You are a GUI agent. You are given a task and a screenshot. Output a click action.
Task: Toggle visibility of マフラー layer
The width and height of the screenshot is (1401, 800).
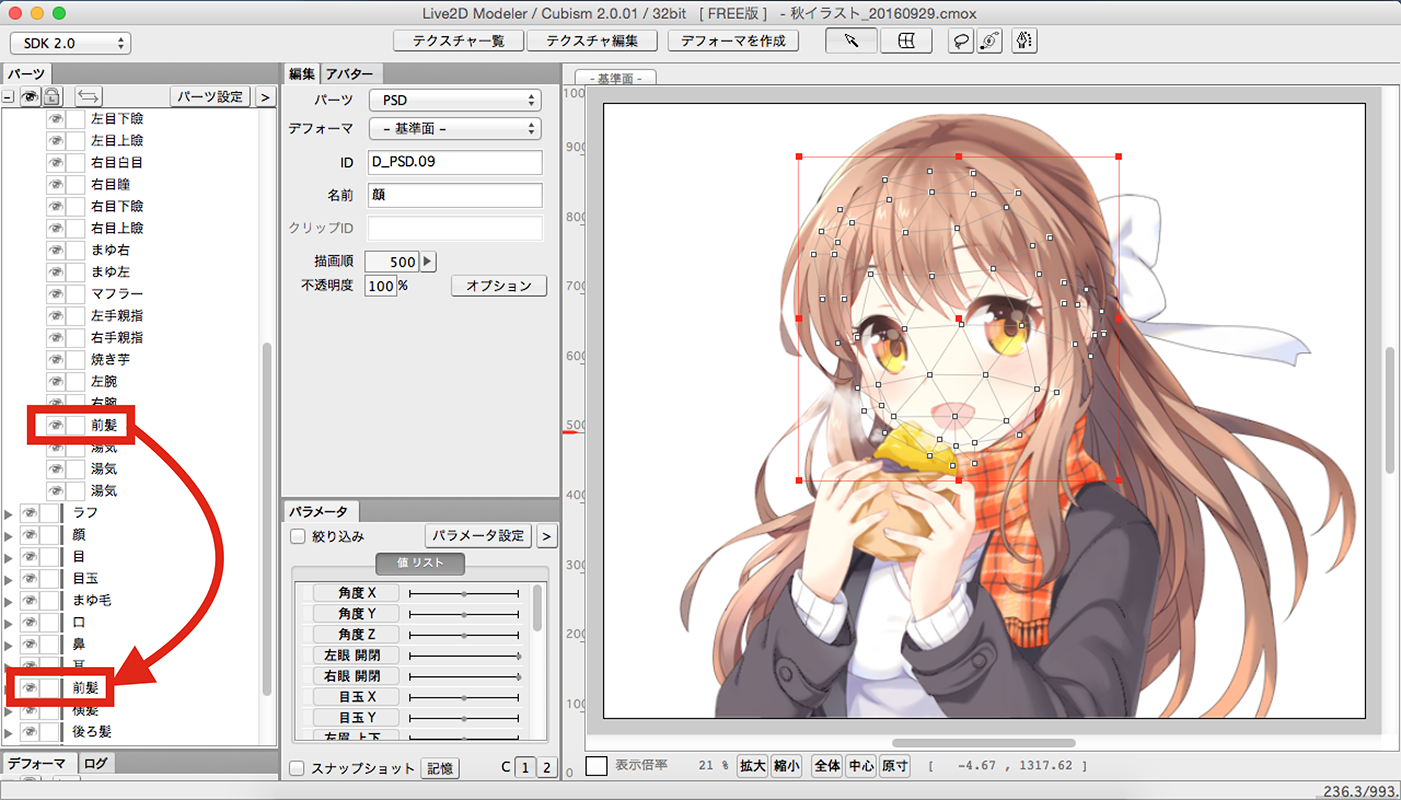(x=56, y=294)
